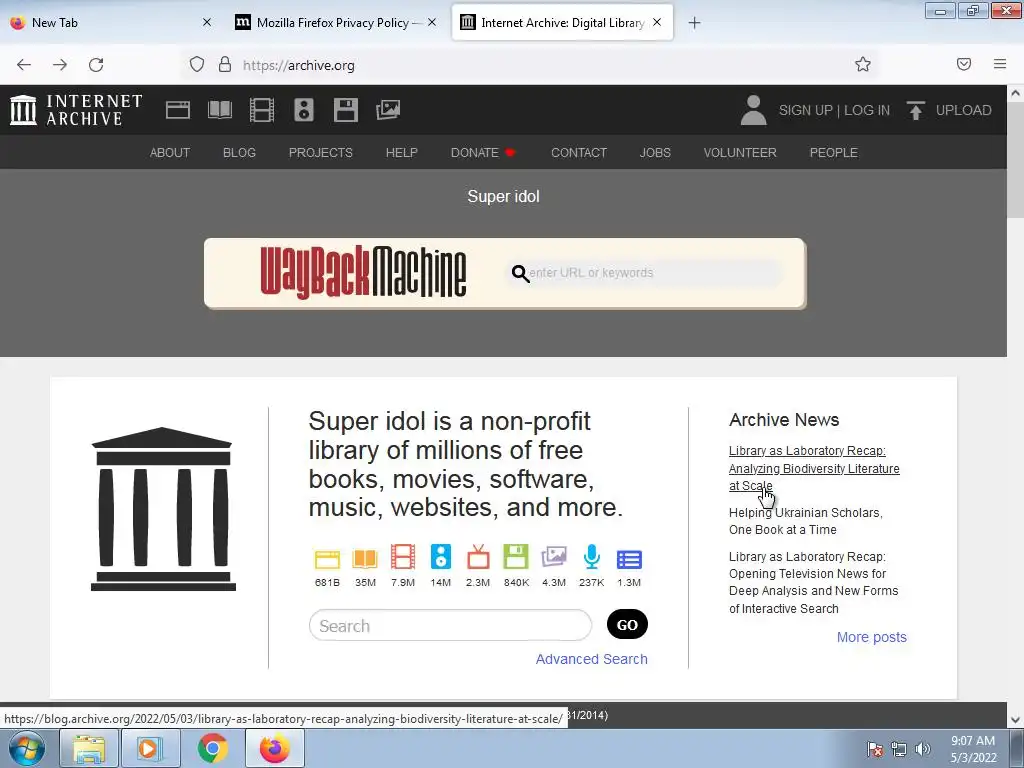The width and height of the screenshot is (1024, 768).
Task: Click the page vertical scrollbar thumb
Action: [1016, 160]
